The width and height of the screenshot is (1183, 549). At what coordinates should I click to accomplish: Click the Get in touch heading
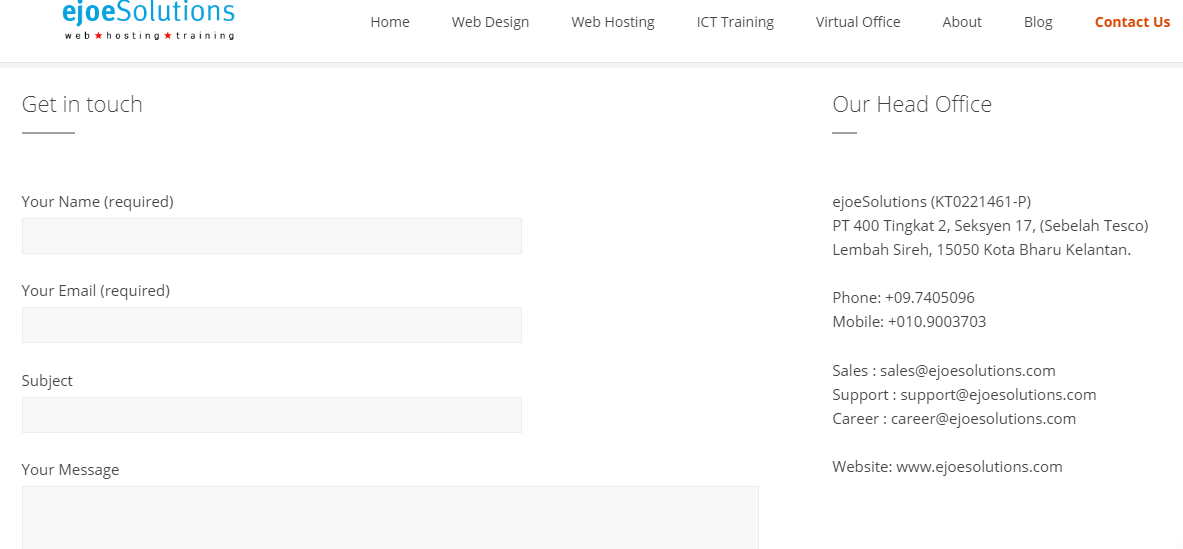[x=82, y=104]
